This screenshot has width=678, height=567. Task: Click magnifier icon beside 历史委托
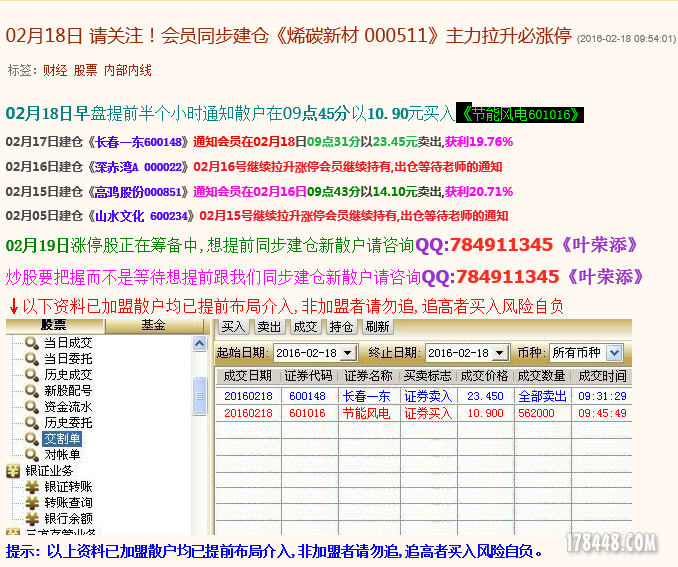32,423
